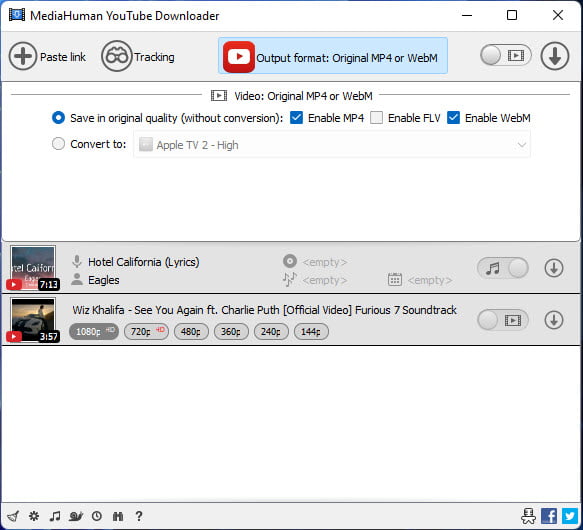Maximize the MediaHuman YouTube Downloader window
This screenshot has height=530, width=583.
512,15
